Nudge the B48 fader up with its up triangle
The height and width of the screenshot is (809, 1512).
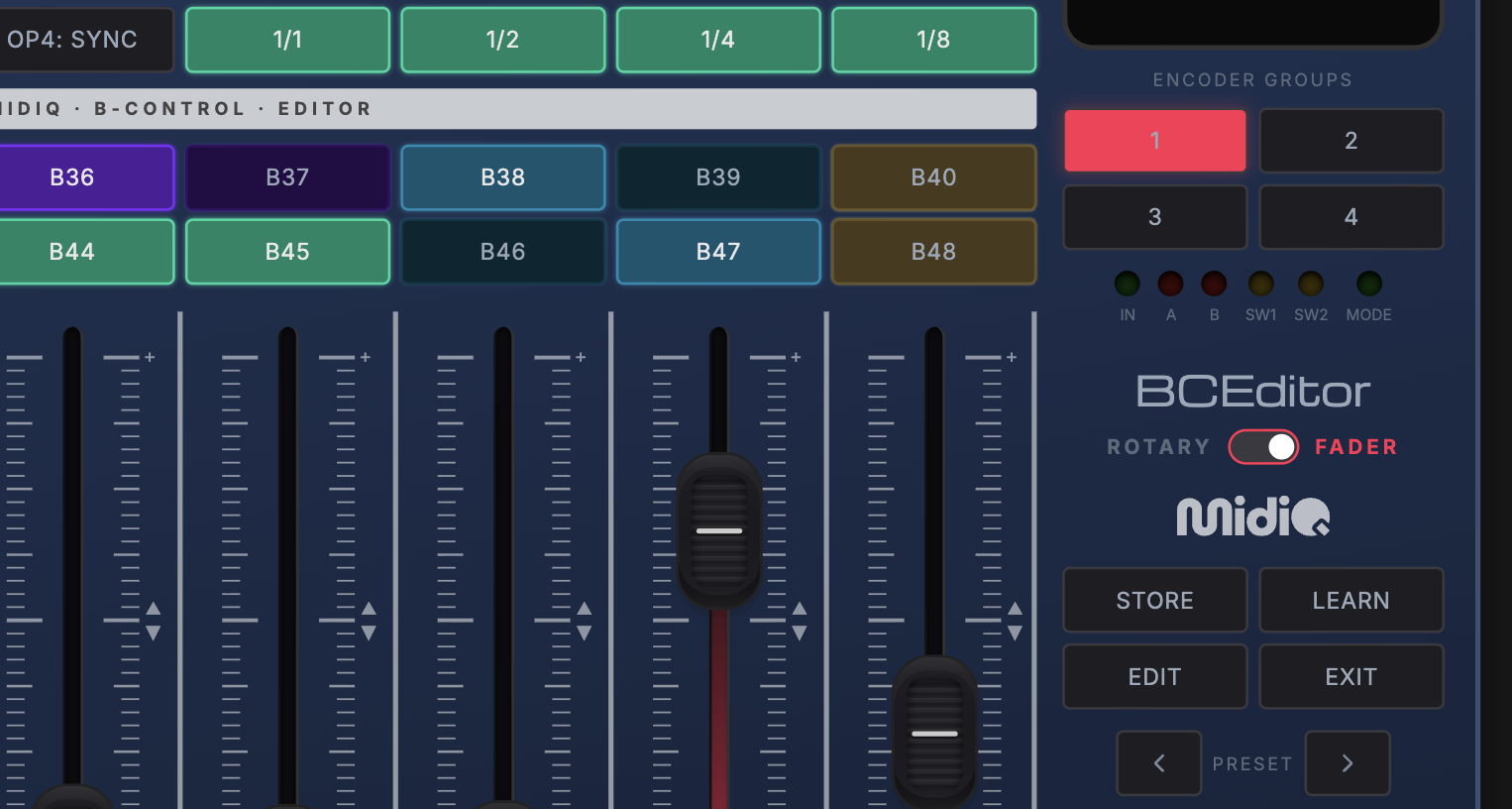pos(1015,609)
